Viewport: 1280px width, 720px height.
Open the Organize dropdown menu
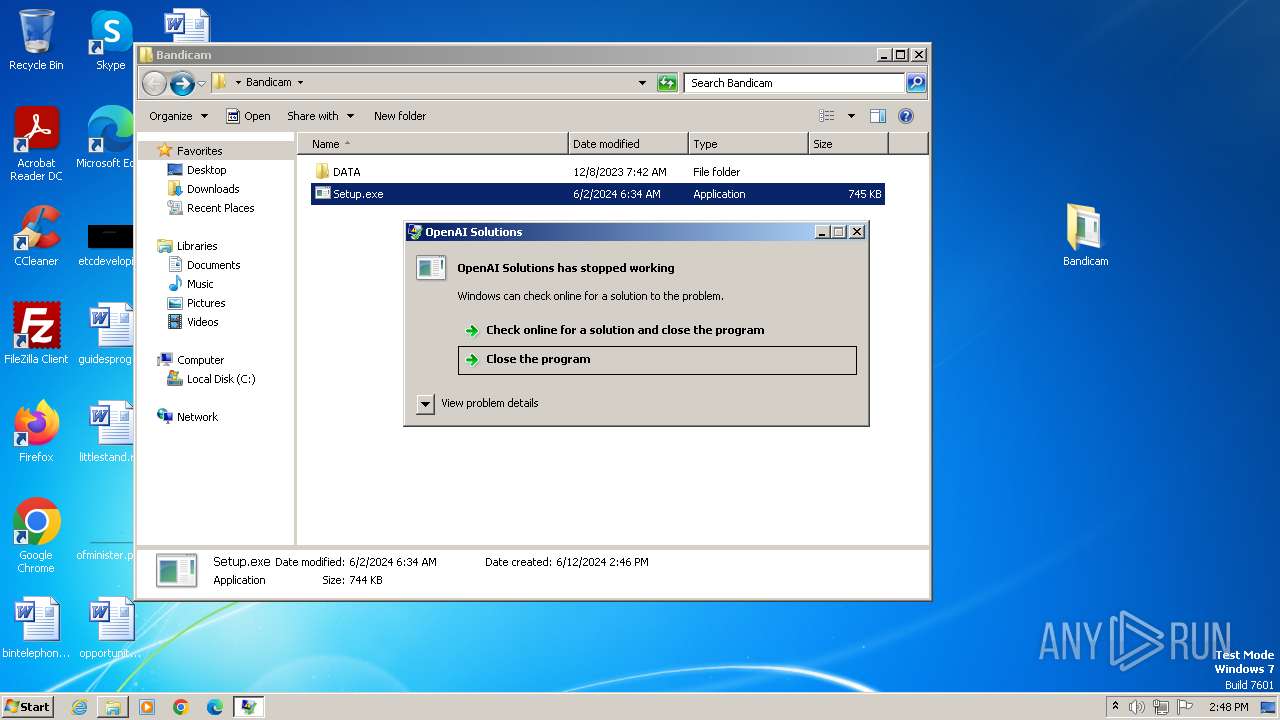(178, 116)
